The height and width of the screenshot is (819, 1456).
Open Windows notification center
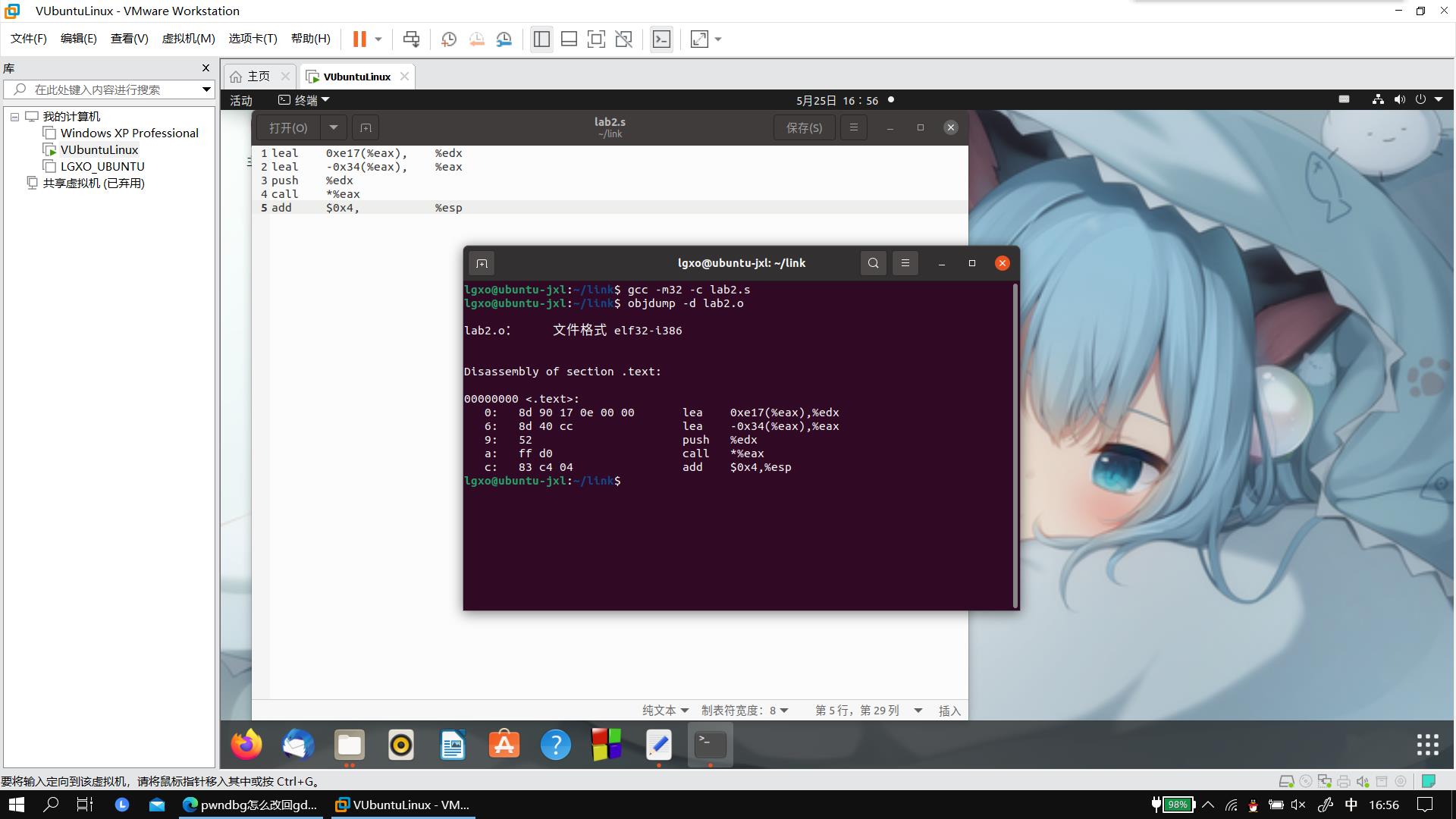[1426, 805]
